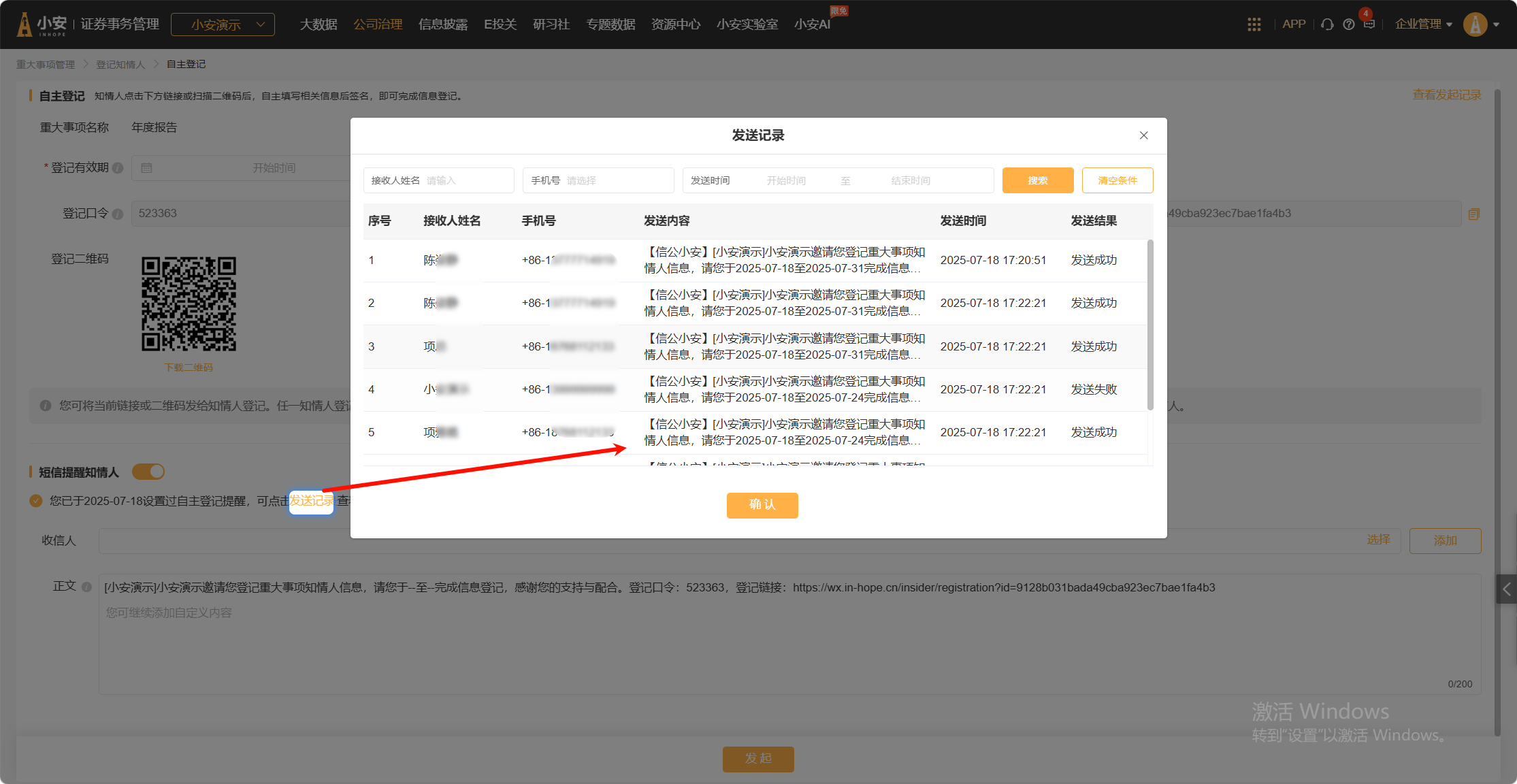Open 小安AI menu item
This screenshot has width=1517, height=784.
pyautogui.click(x=812, y=24)
